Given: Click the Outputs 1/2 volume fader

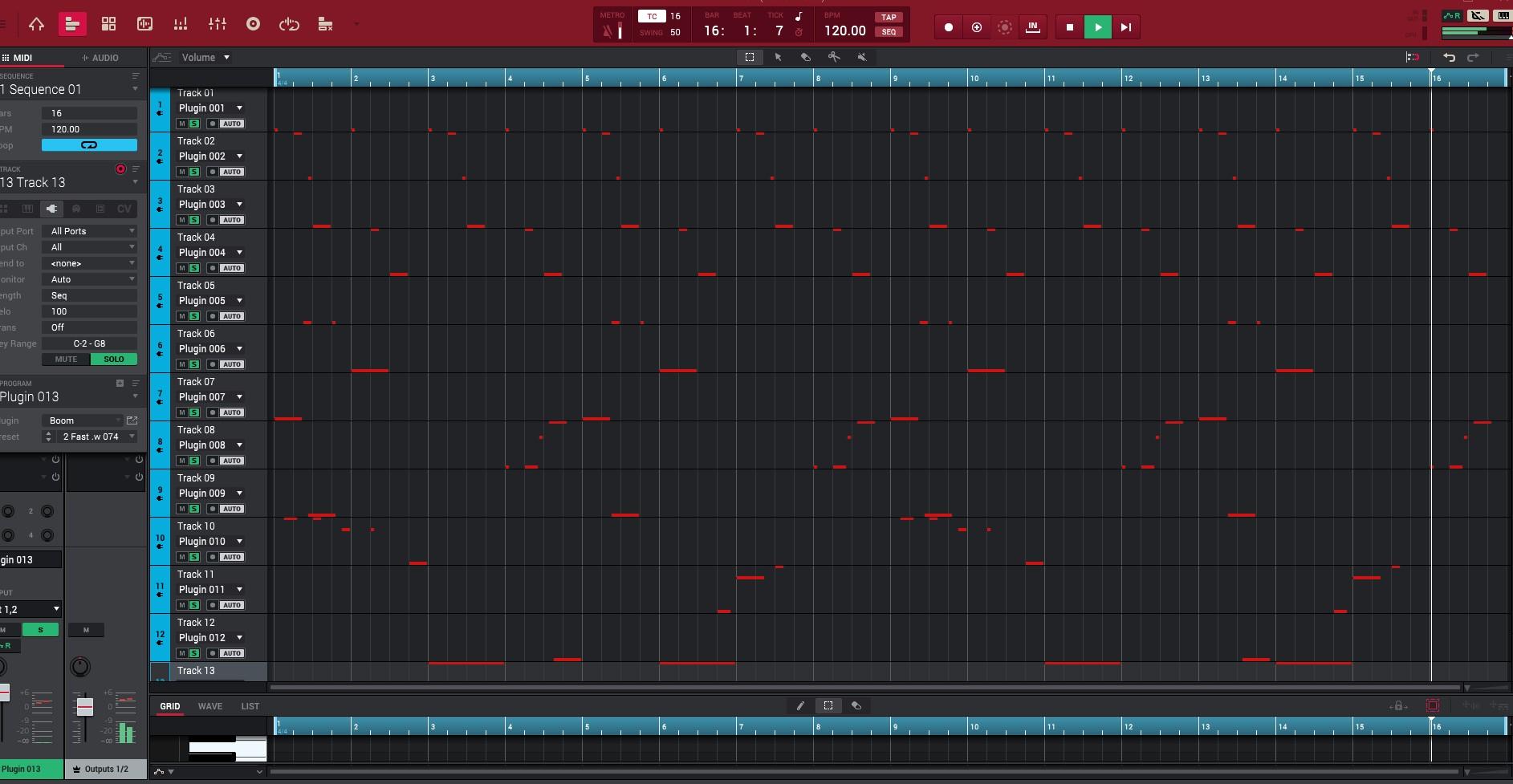Looking at the screenshot, I should 84,707.
